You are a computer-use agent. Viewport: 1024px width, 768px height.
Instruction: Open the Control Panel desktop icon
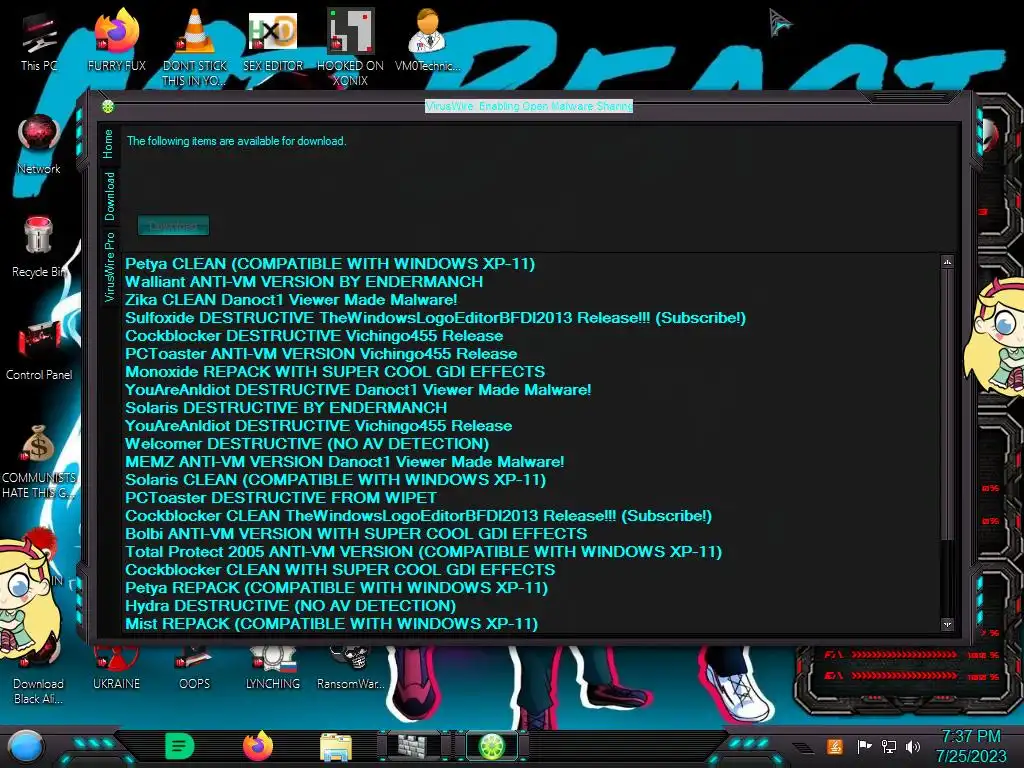39,350
